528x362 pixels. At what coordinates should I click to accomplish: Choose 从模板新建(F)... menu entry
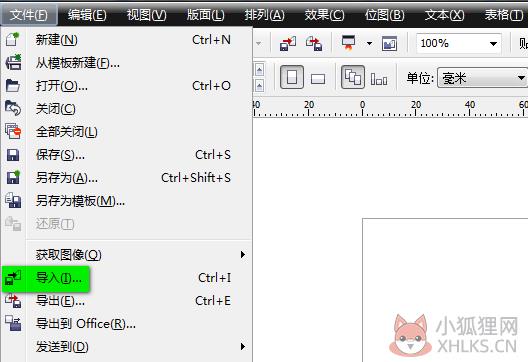127,63
